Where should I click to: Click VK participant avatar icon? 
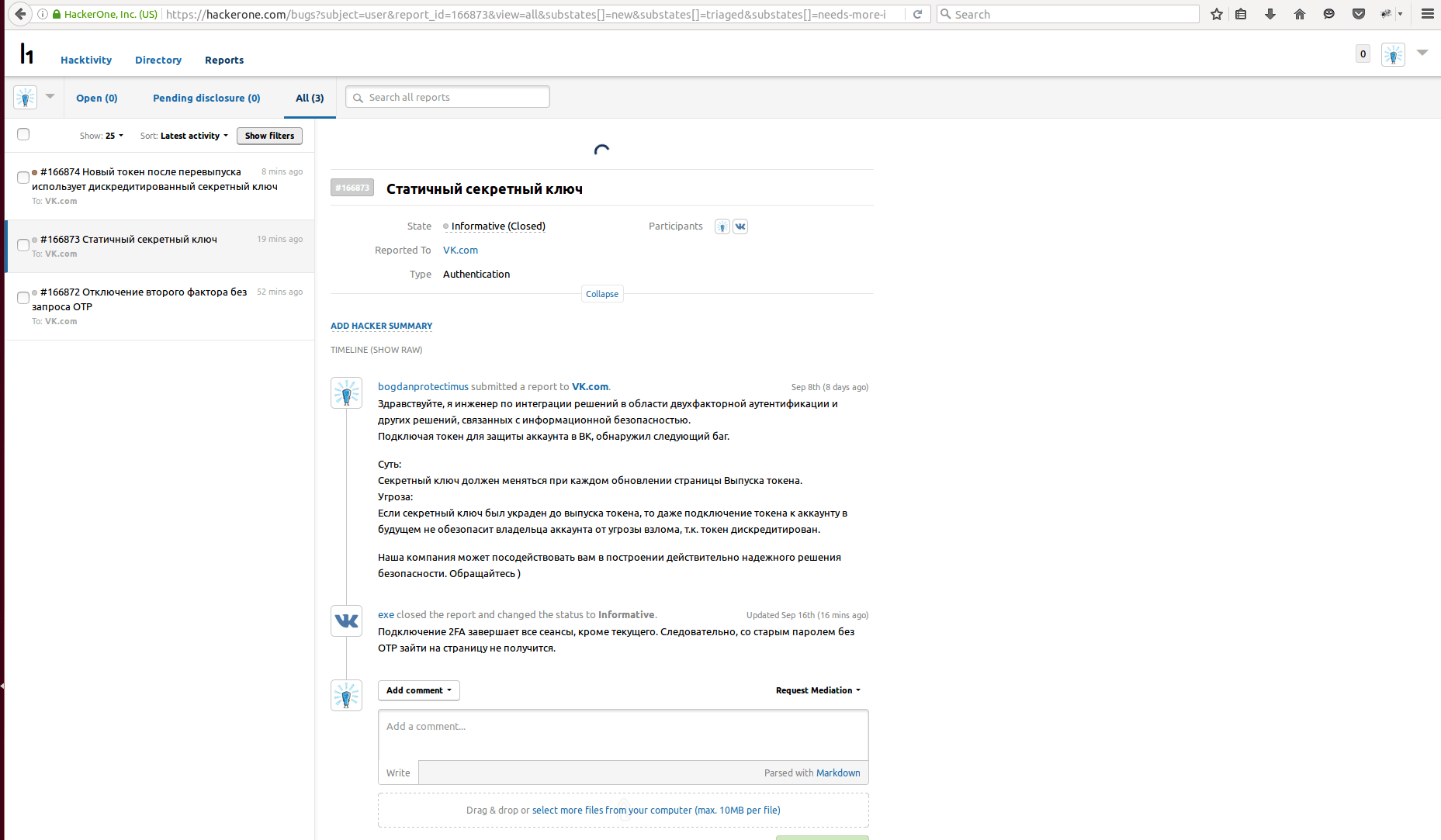740,226
